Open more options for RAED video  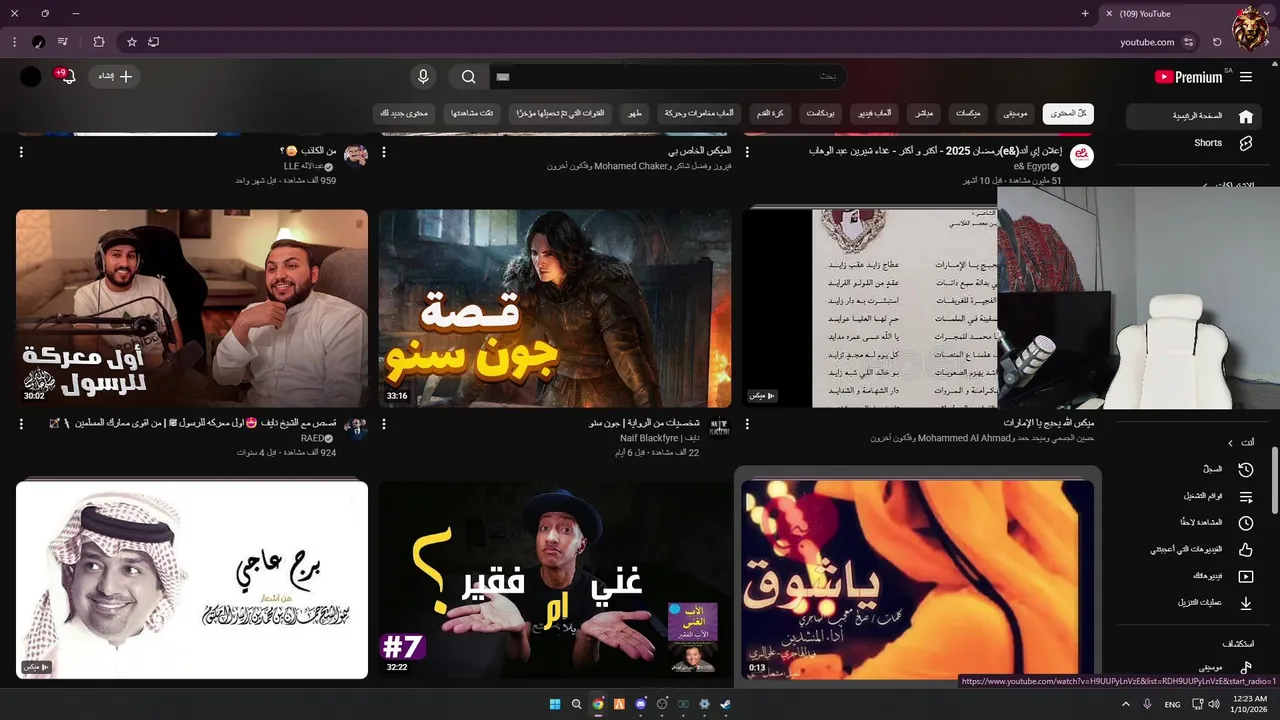pos(21,424)
